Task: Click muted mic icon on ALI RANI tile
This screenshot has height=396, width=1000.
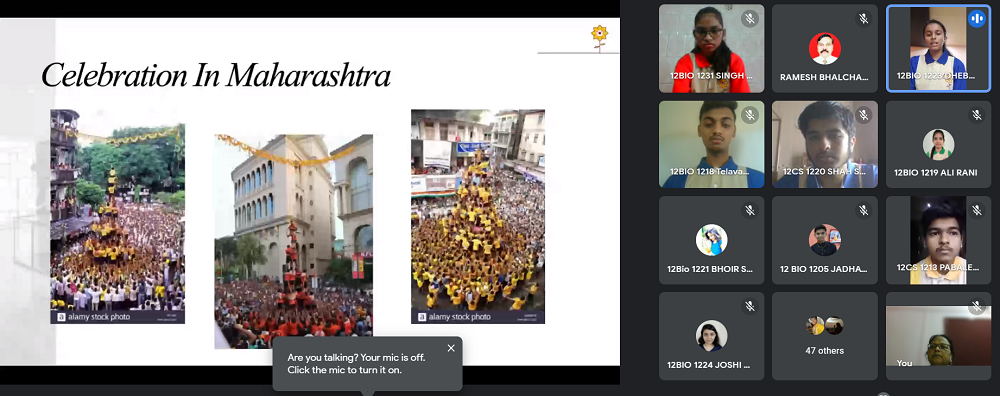Action: [976, 115]
